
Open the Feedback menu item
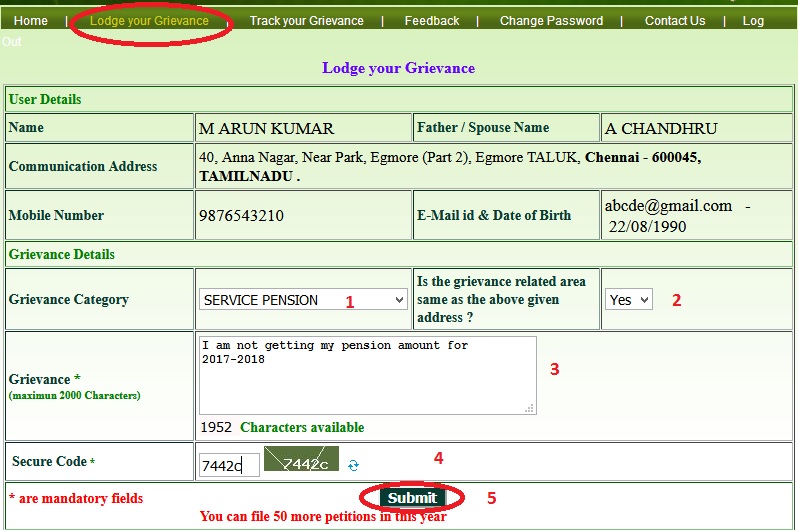click(x=432, y=20)
